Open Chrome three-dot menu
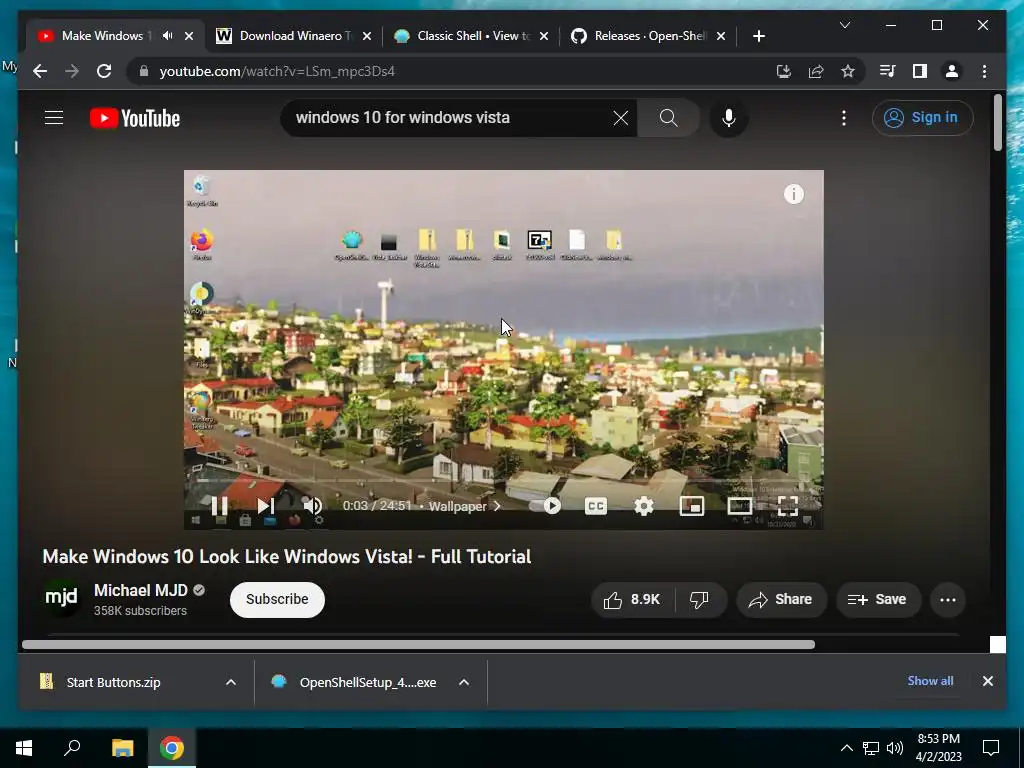Screen dimensions: 1024x768 (x=984, y=71)
